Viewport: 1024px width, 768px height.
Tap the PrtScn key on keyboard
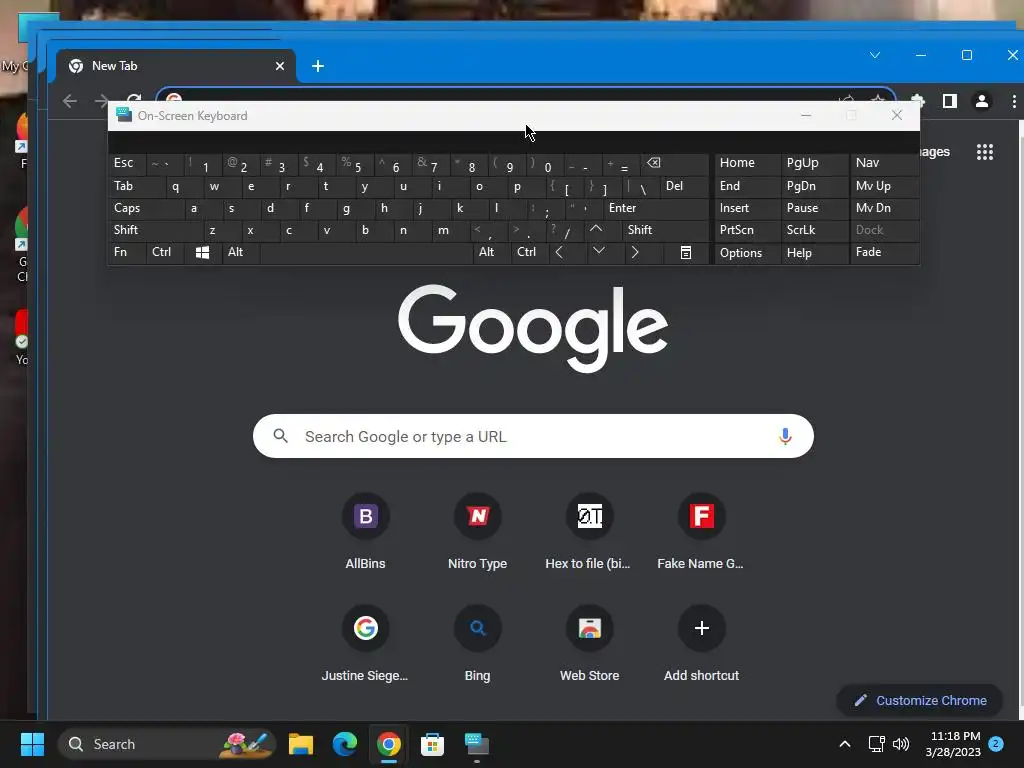[x=747, y=230]
